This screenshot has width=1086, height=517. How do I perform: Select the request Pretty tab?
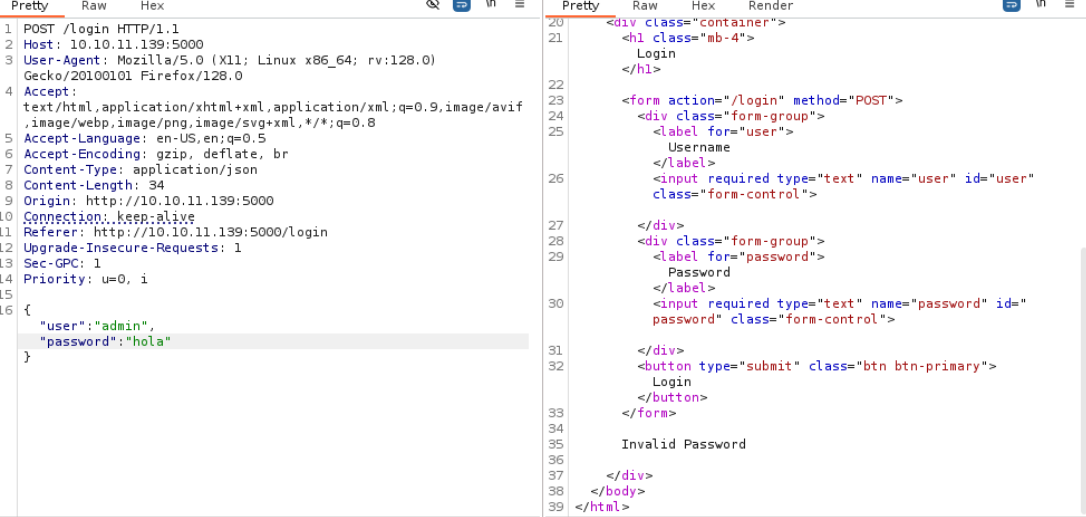(30, 6)
